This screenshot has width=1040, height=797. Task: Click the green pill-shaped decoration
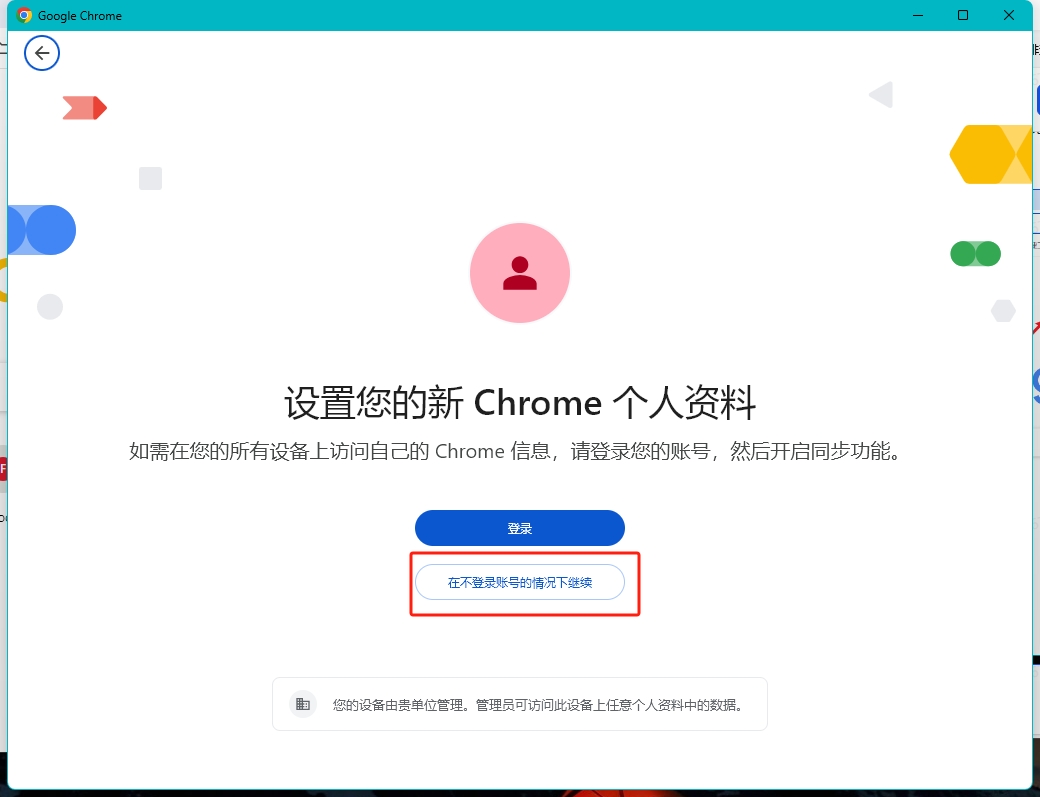976,254
